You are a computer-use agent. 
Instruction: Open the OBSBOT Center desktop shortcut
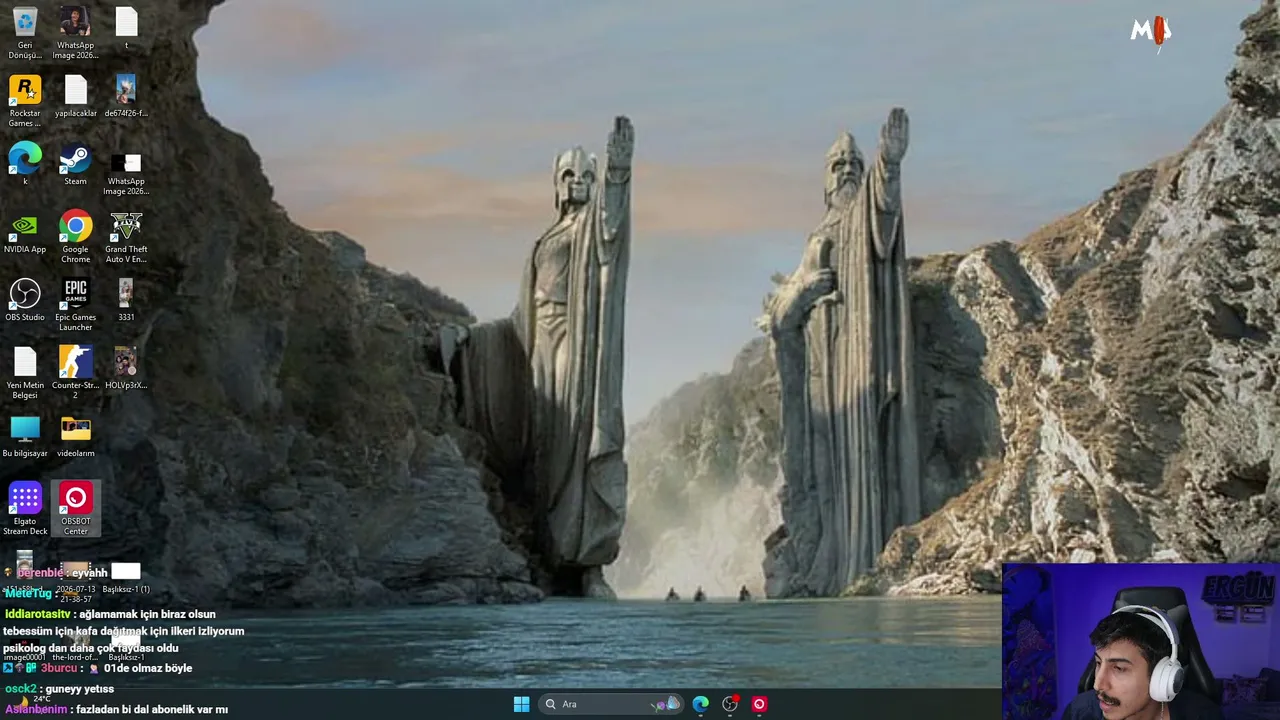[x=75, y=509]
